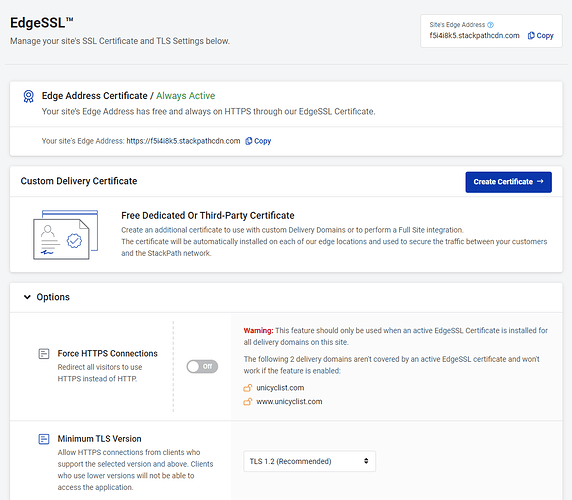572x500 pixels.
Task: Click the f5i4i8k5.stackpathcdn.com address in the top card
Action: coord(474,35)
